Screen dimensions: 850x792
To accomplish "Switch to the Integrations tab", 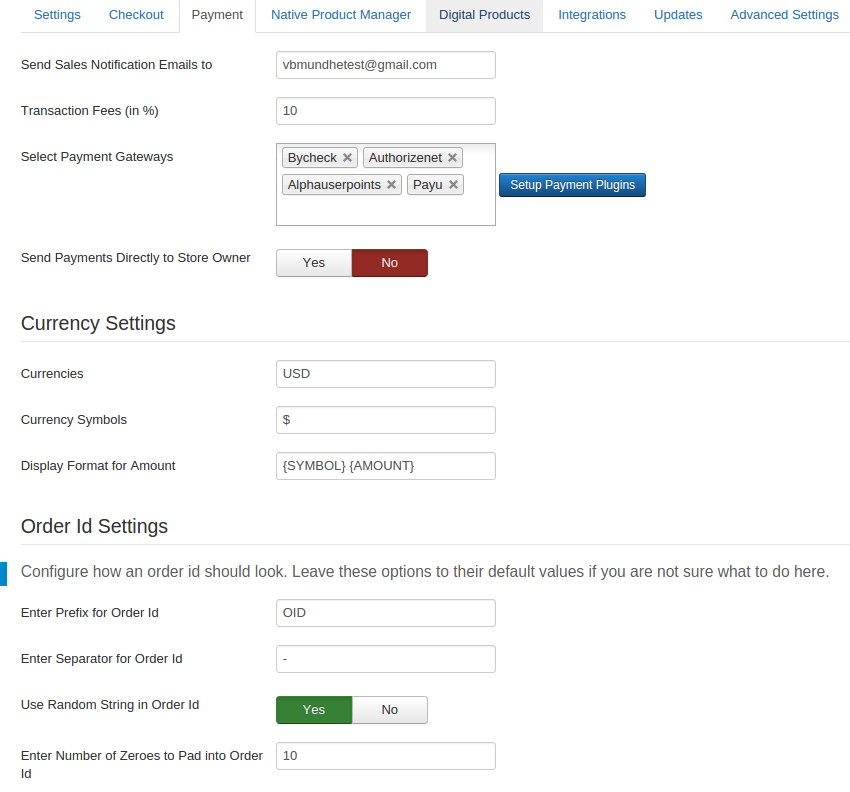I will (592, 15).
